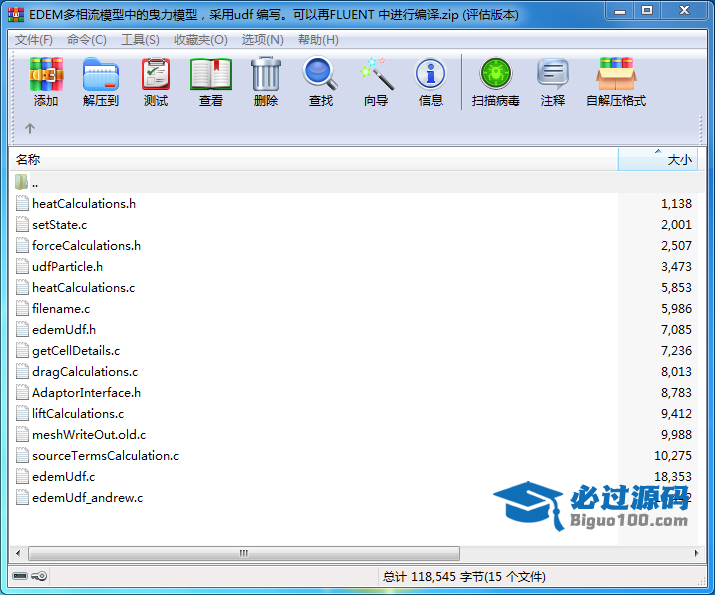Show archive Info (信息) icon
This screenshot has width=715, height=595.
tap(430, 82)
